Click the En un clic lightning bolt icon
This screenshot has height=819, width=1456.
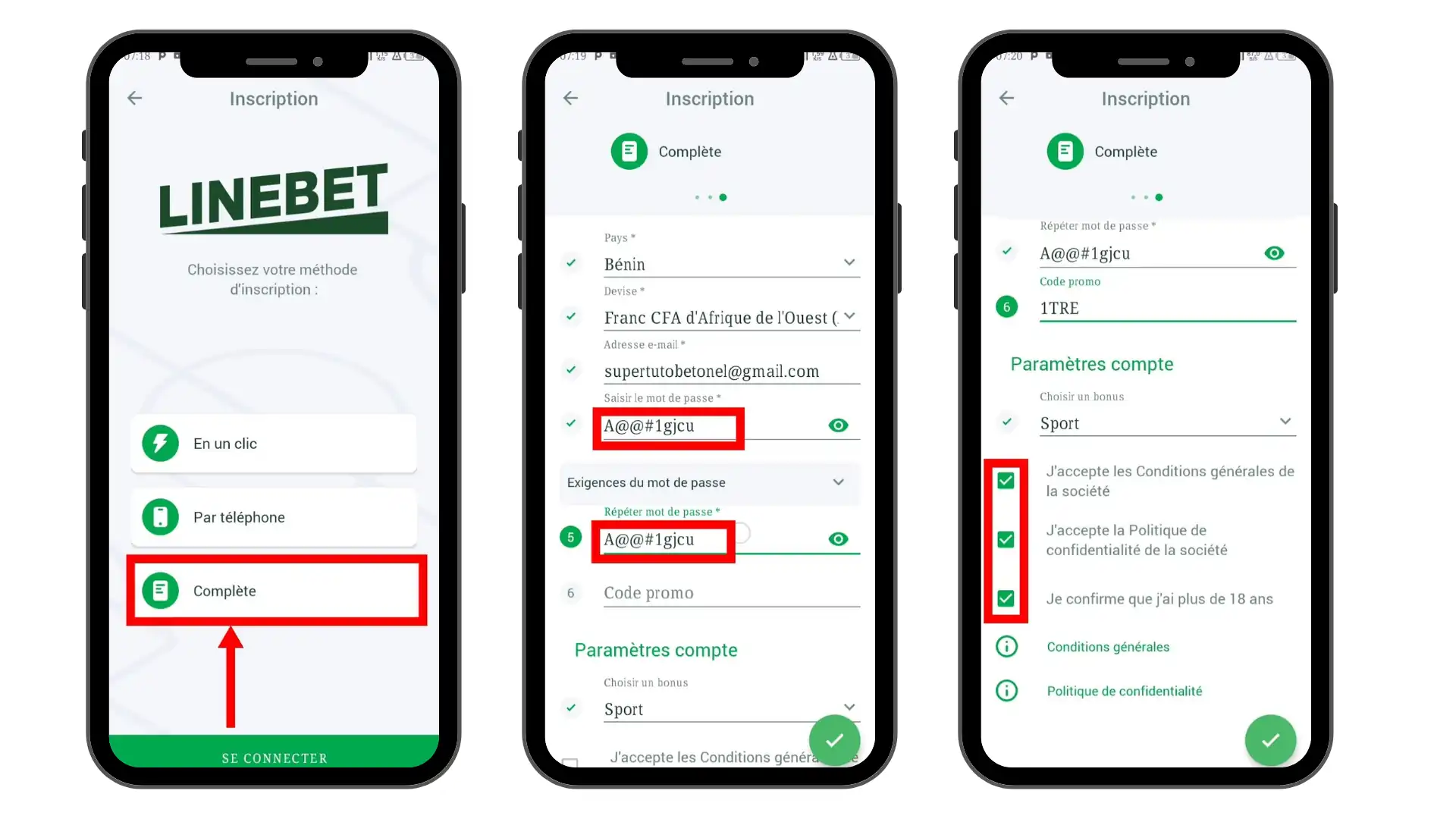pyautogui.click(x=163, y=443)
